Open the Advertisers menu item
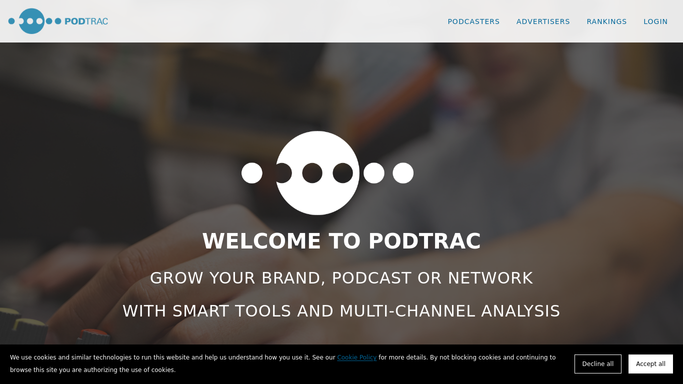 [x=543, y=21]
